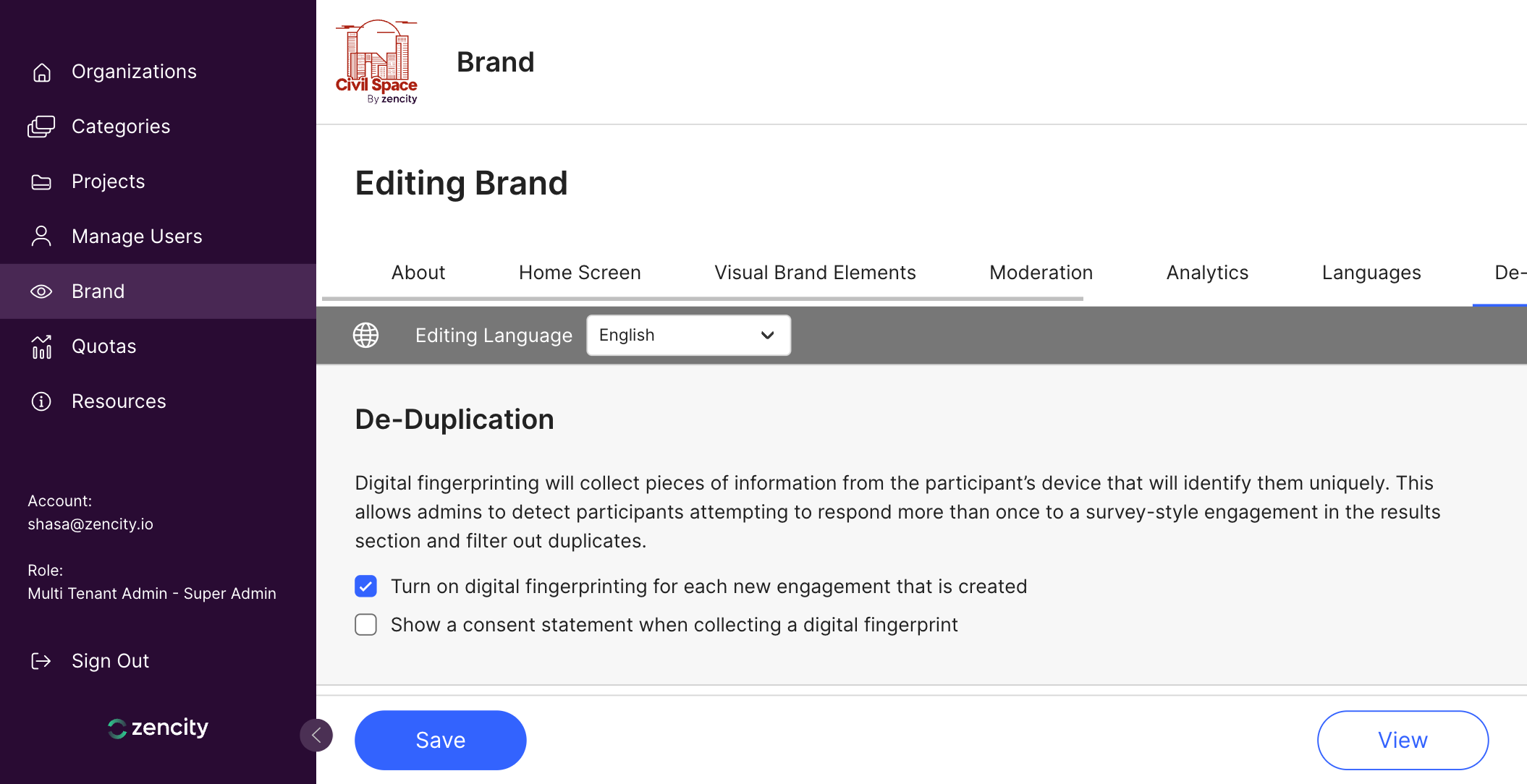Click the horizontal tab scrollbar under the tabs
The height and width of the screenshot is (784, 1527).
702,298
